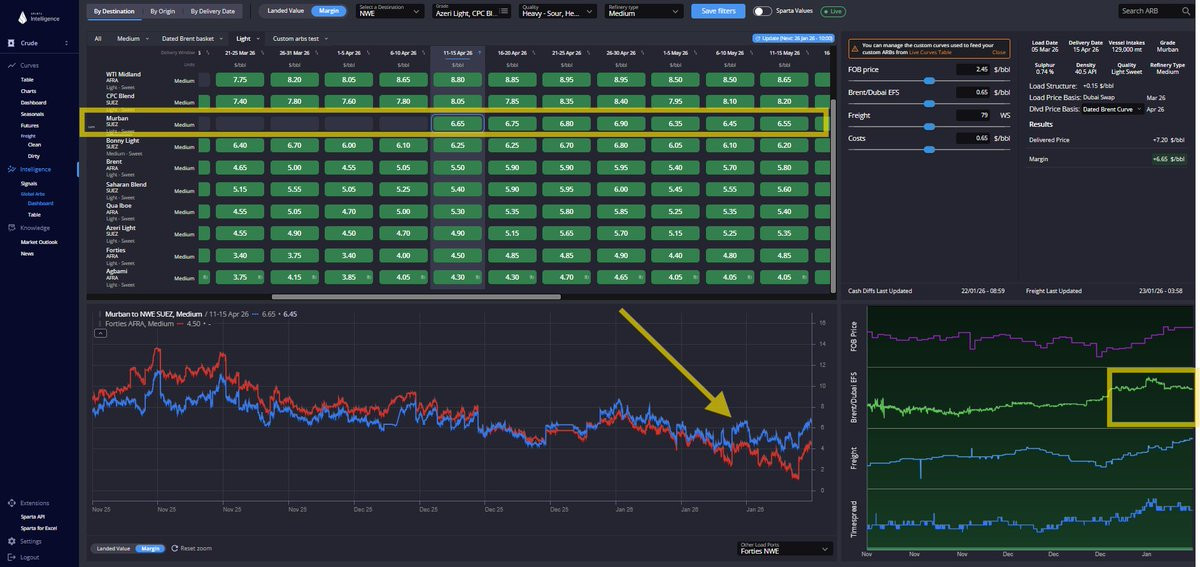Viewport: 1200px width, 567px height.
Task: Open the Curves section icon in sidebar
Action: tap(10, 65)
